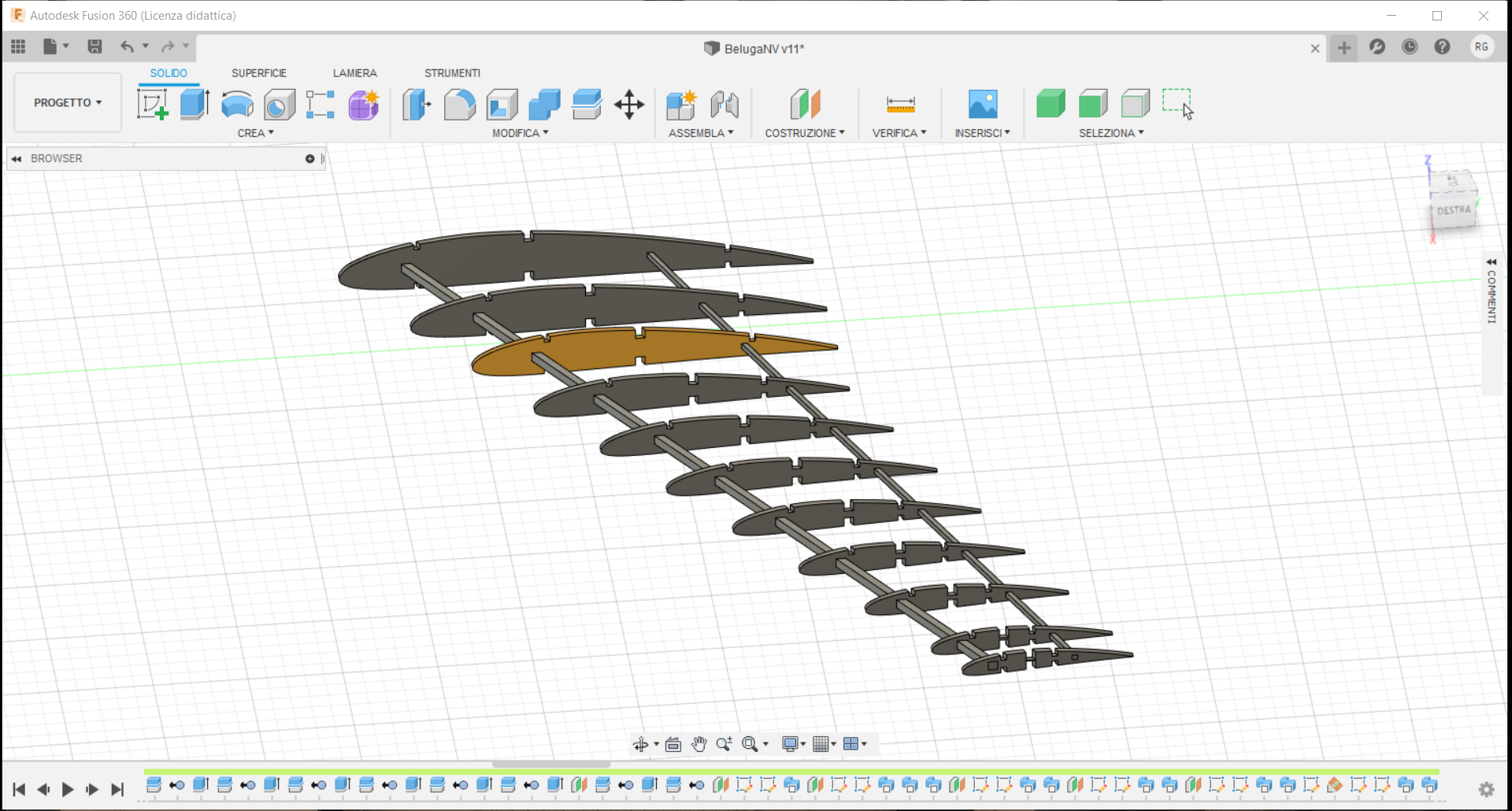Switch to the LAMIERA tab
The width and height of the screenshot is (1512, 811).
click(x=354, y=73)
